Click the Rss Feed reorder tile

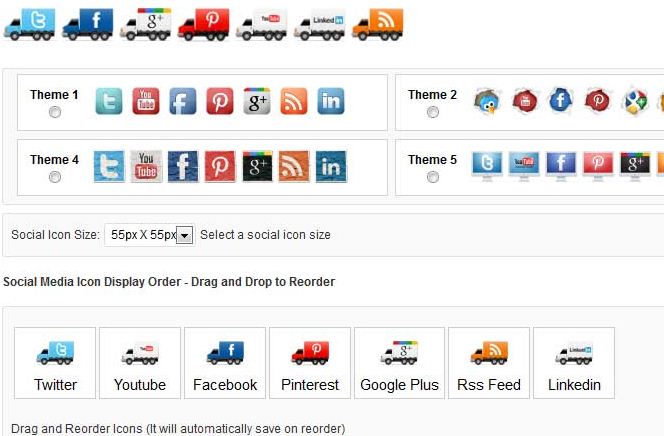(x=489, y=363)
